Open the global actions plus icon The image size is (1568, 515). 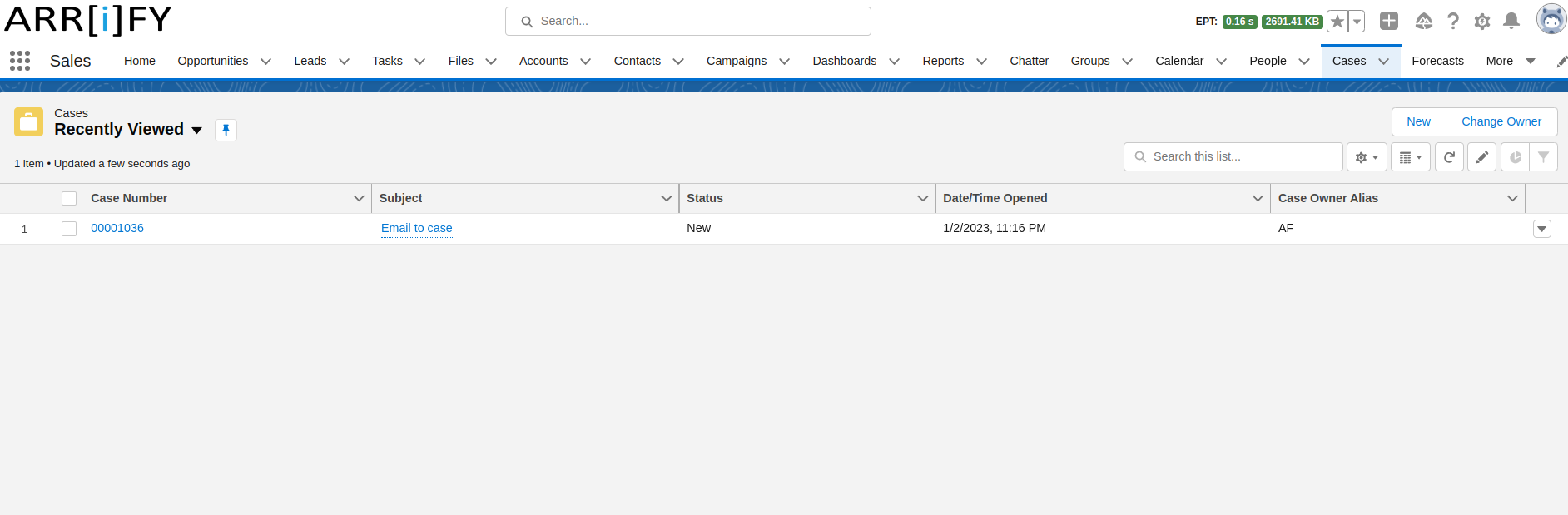tap(1389, 21)
